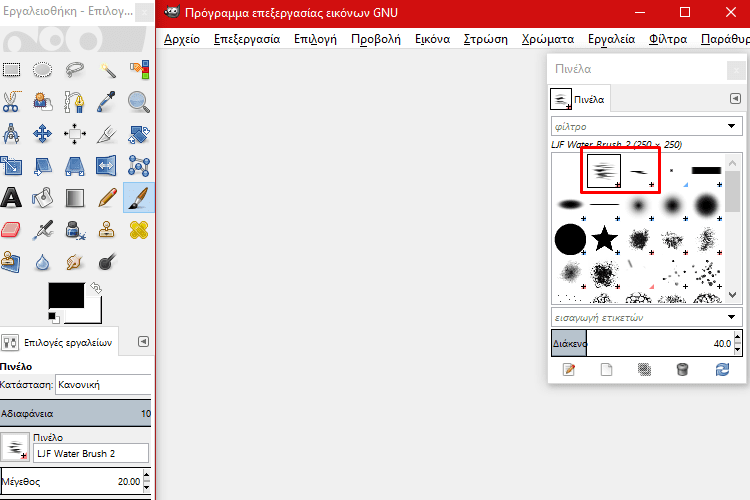The width and height of the screenshot is (750, 500).
Task: Select the Zoom magnifier tool
Action: pos(139,102)
